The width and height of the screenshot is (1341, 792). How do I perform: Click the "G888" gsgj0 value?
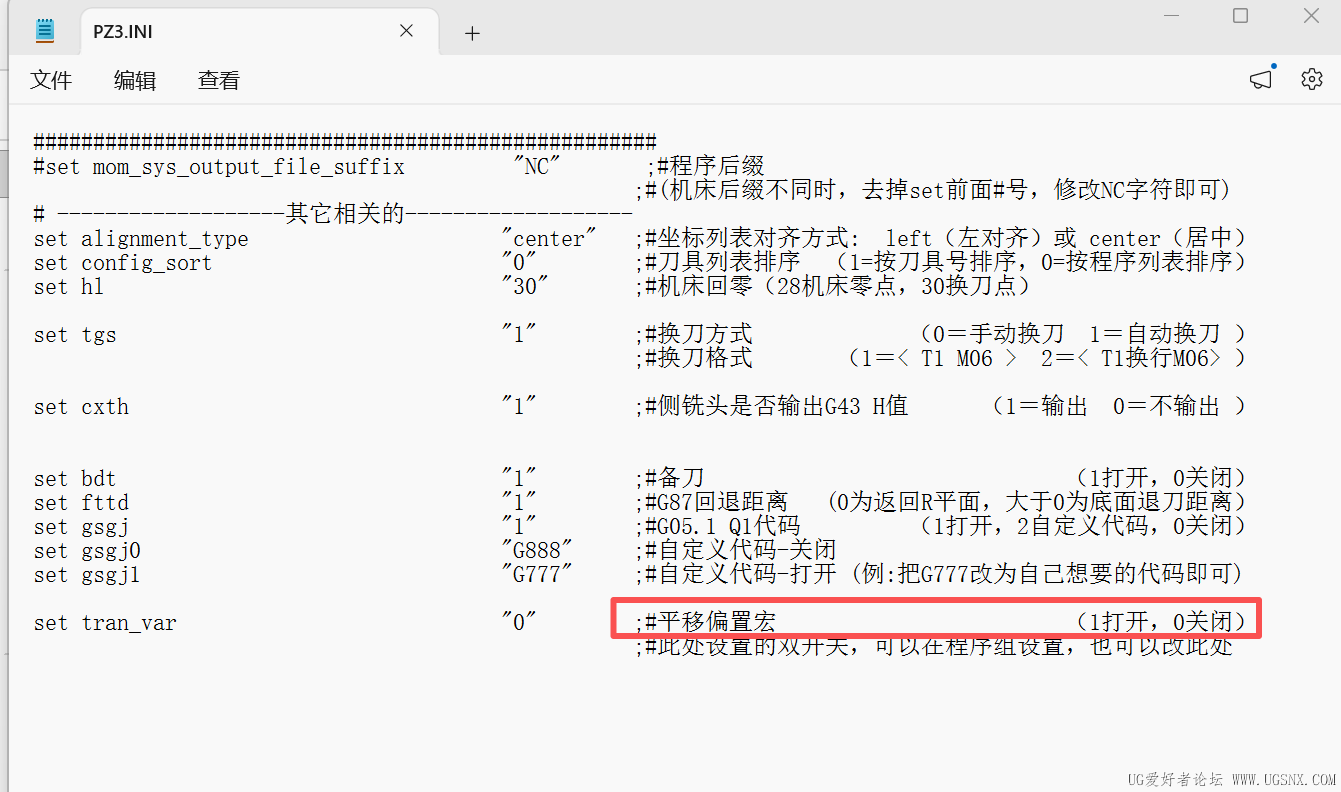pyautogui.click(x=537, y=550)
